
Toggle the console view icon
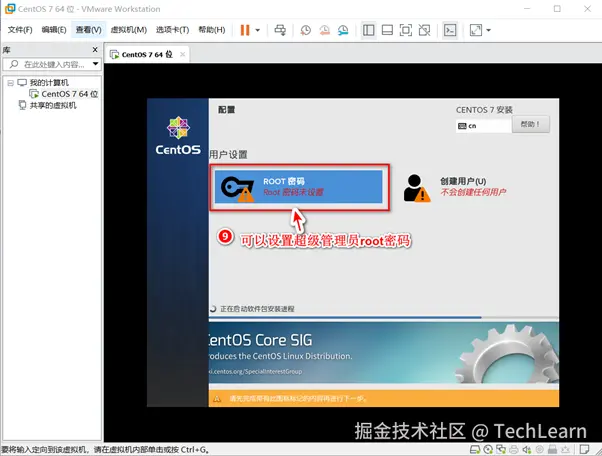click(x=450, y=30)
